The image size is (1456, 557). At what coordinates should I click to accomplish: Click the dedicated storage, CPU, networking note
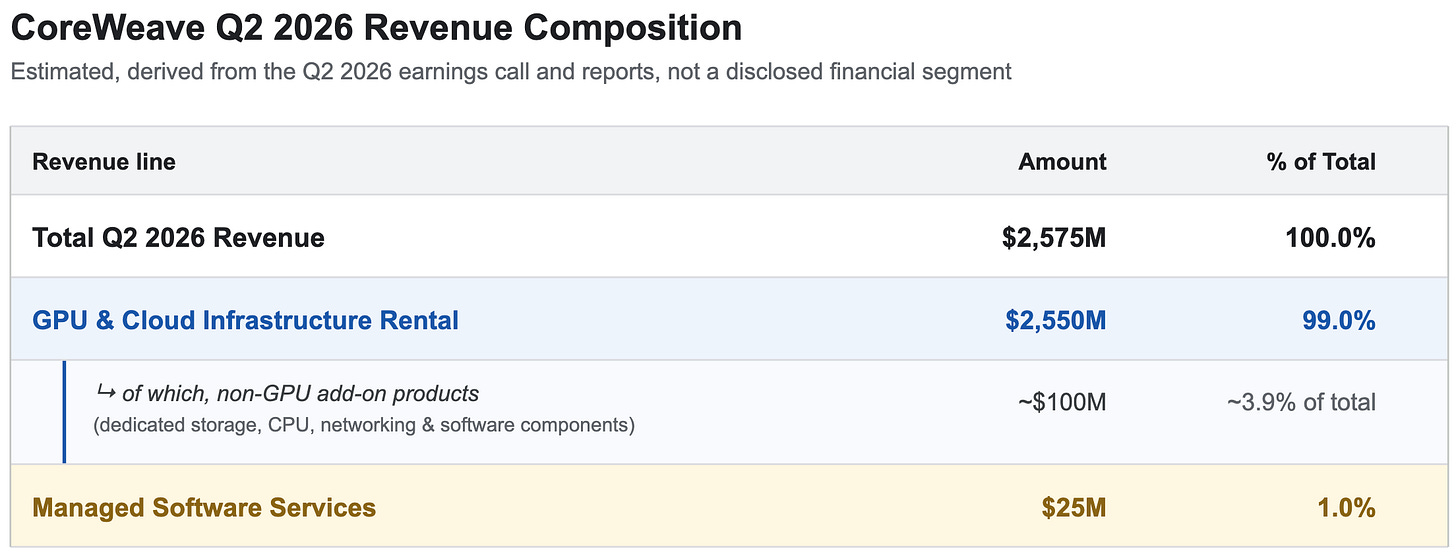coord(364,425)
